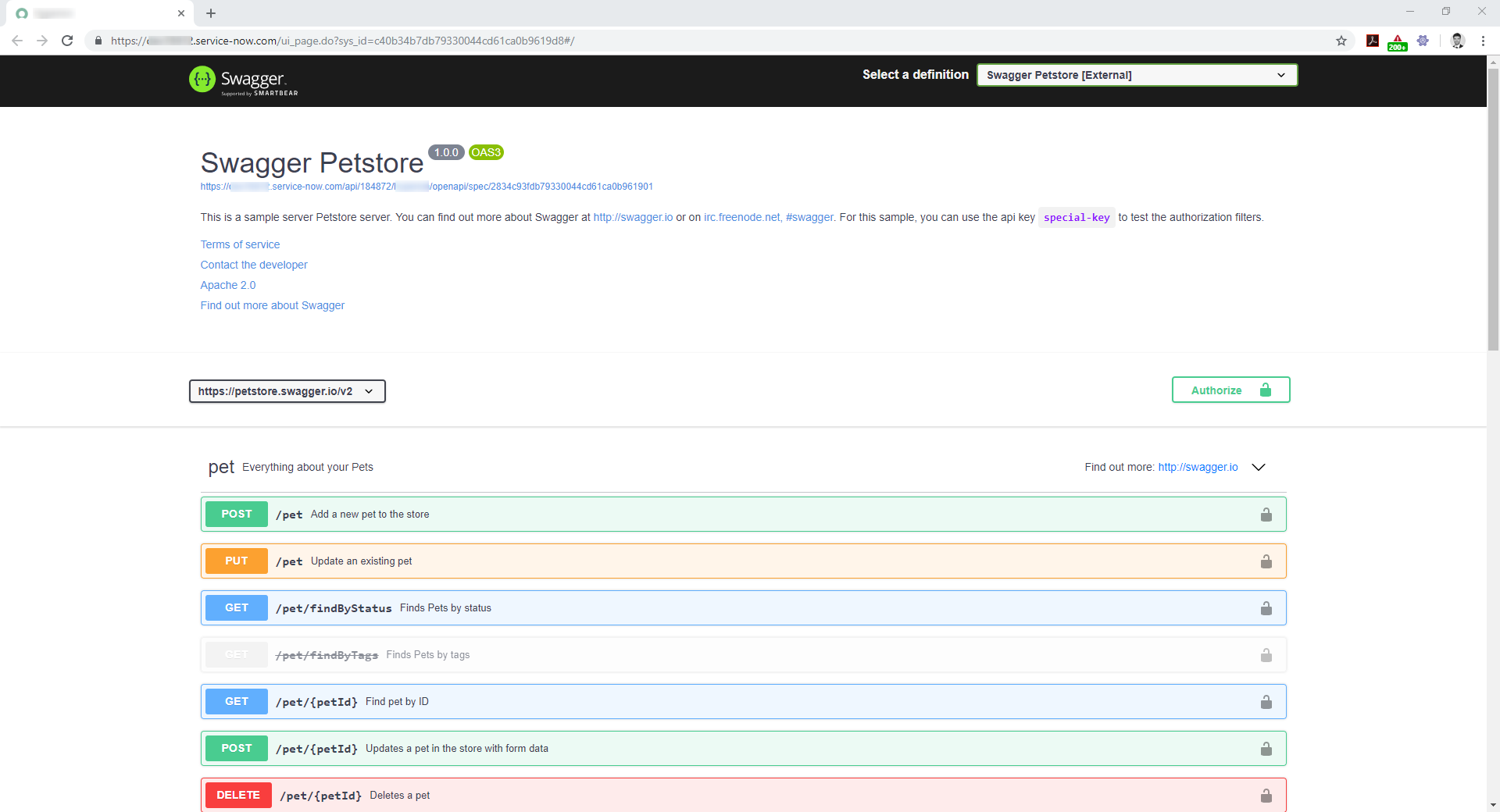Image resolution: width=1500 pixels, height=812 pixels.
Task: Follow the http://swagger.io link in description
Action: pyautogui.click(x=633, y=217)
